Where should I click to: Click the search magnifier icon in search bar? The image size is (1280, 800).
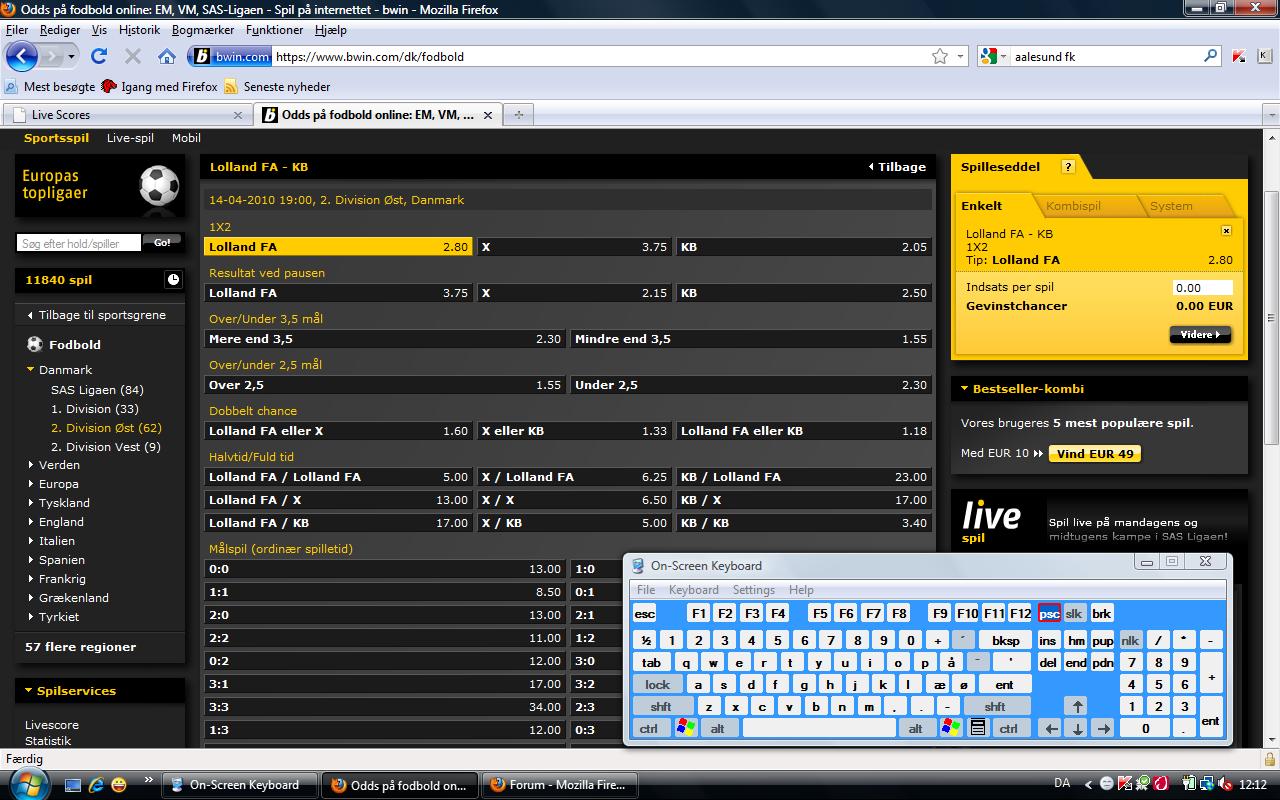[1210, 57]
